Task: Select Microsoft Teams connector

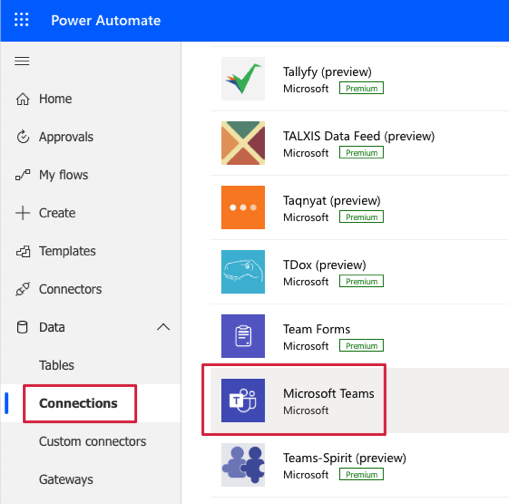Action: (x=329, y=393)
